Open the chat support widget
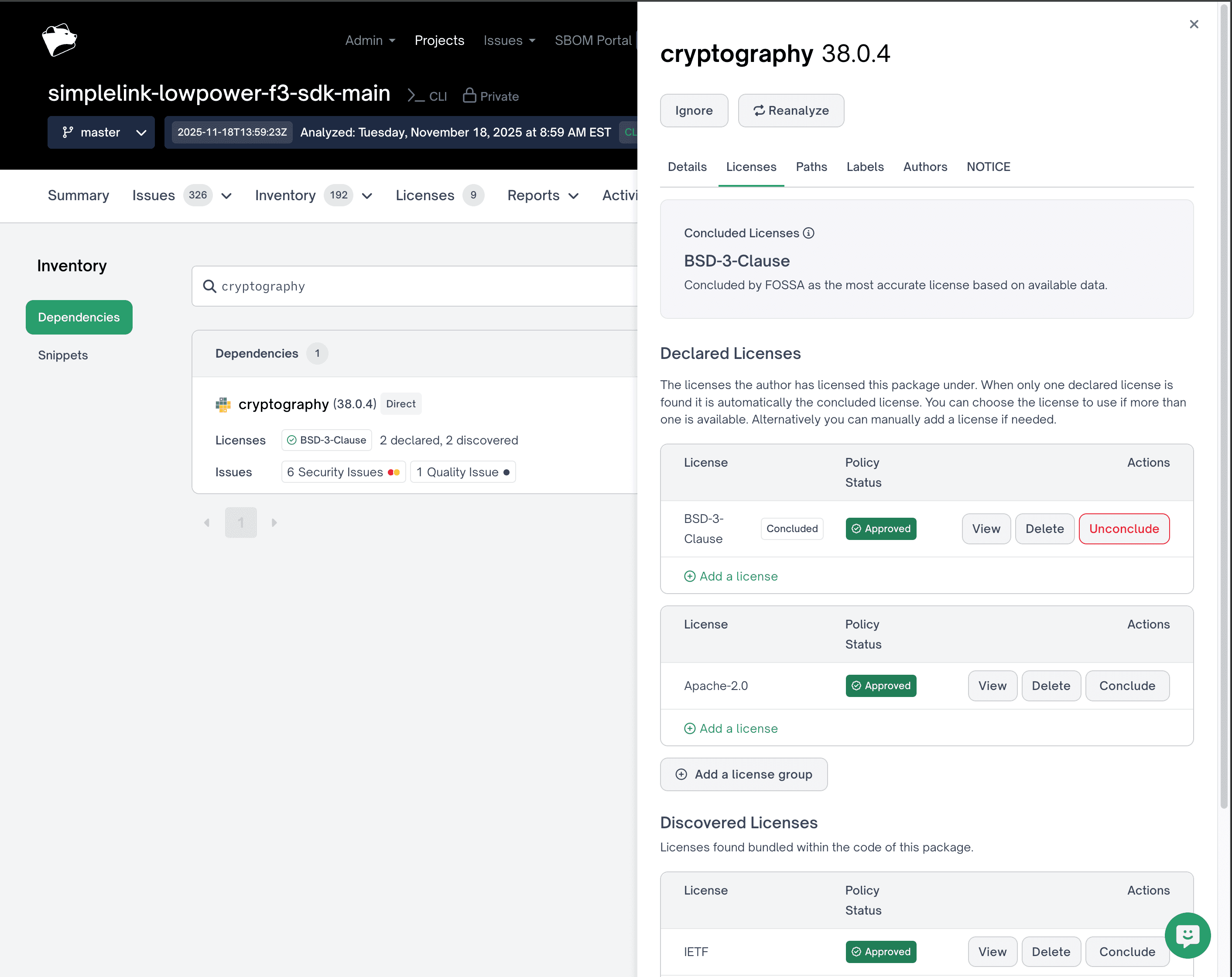Screen dimensions: 1232x977 coord(1187,935)
